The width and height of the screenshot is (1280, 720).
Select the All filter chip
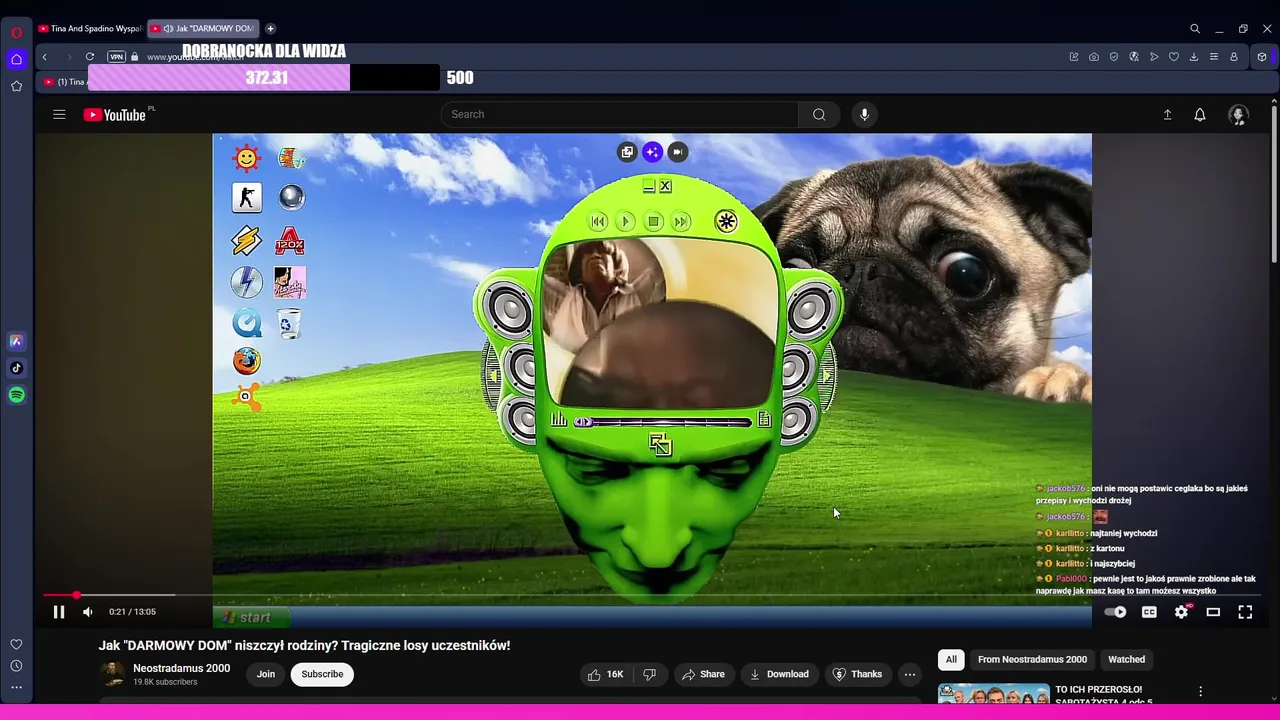(x=951, y=659)
